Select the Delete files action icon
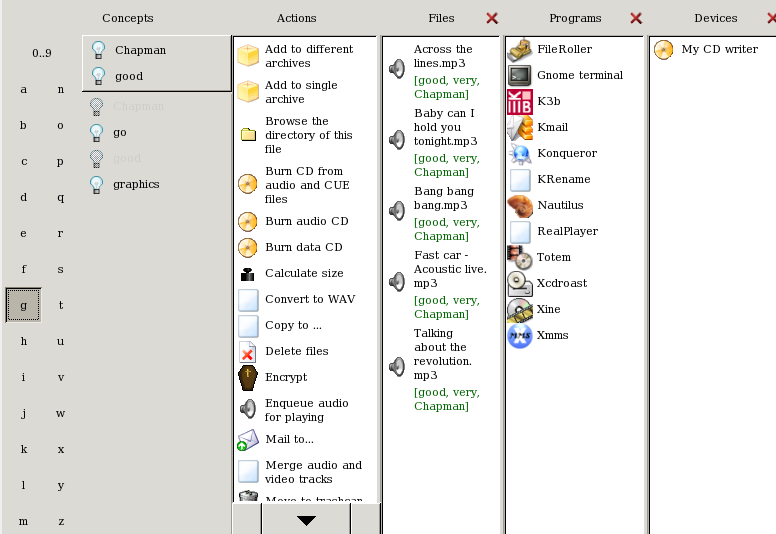776x534 pixels. [248, 351]
